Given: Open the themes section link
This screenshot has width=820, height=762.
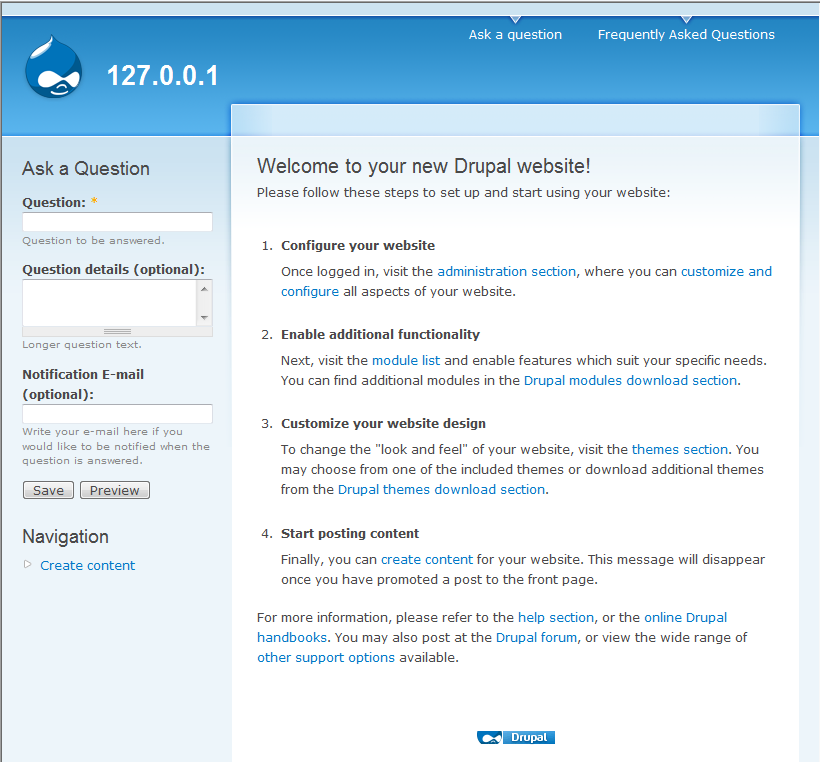Looking at the screenshot, I should pyautogui.click(x=680, y=449).
